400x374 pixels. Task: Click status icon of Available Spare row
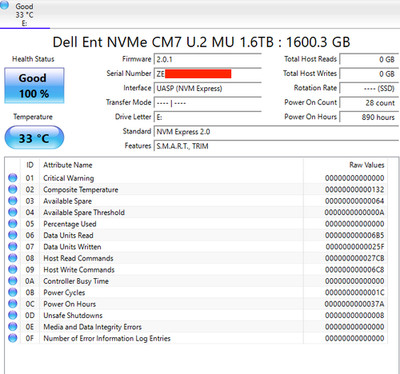[13, 200]
